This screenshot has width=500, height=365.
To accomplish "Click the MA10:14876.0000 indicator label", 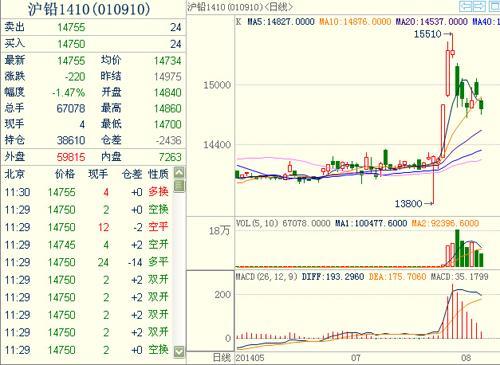I will 355,22.
